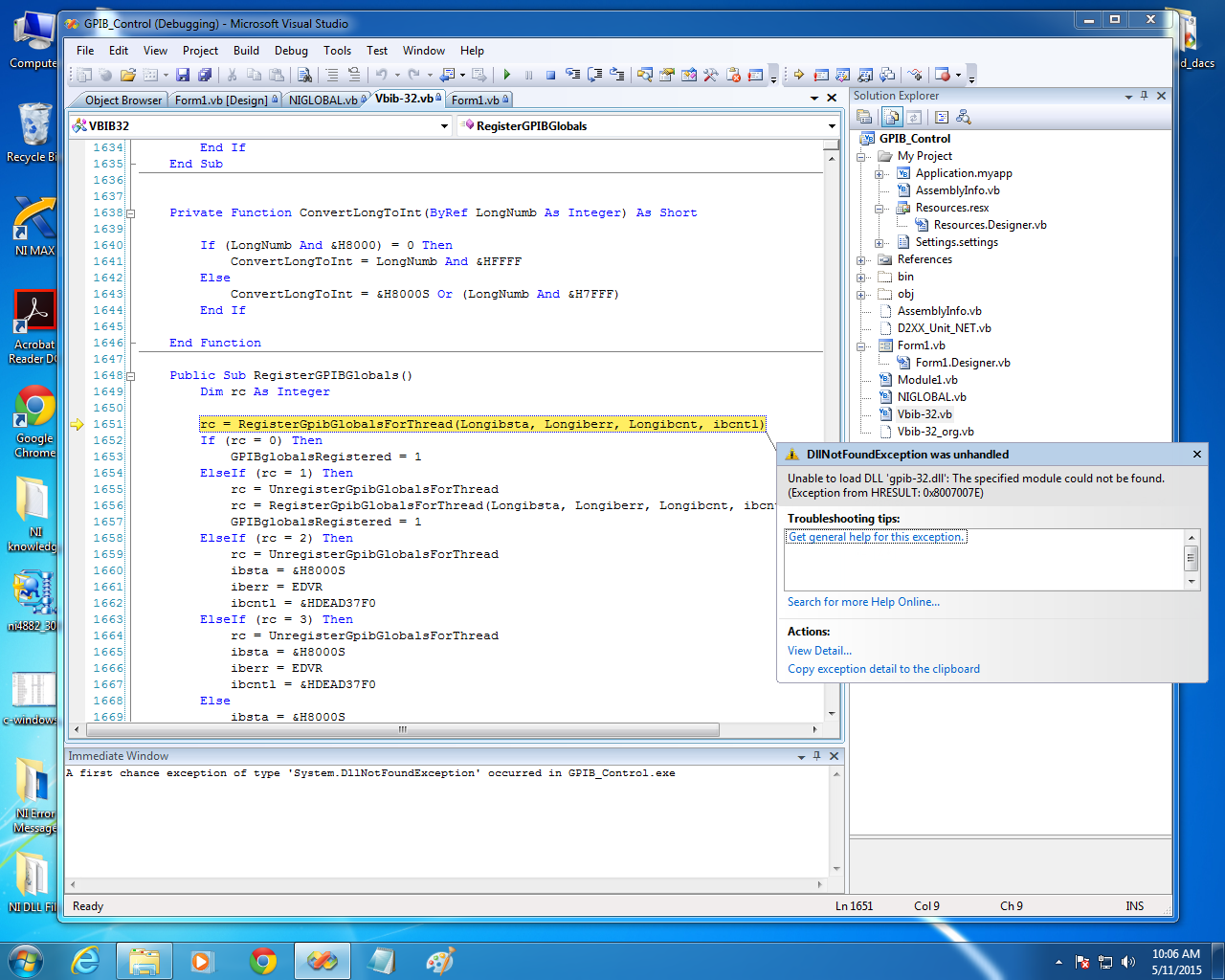Image resolution: width=1225 pixels, height=980 pixels.
Task: Click the Properties icon in Solution Explorer toolbar
Action: [x=864, y=117]
